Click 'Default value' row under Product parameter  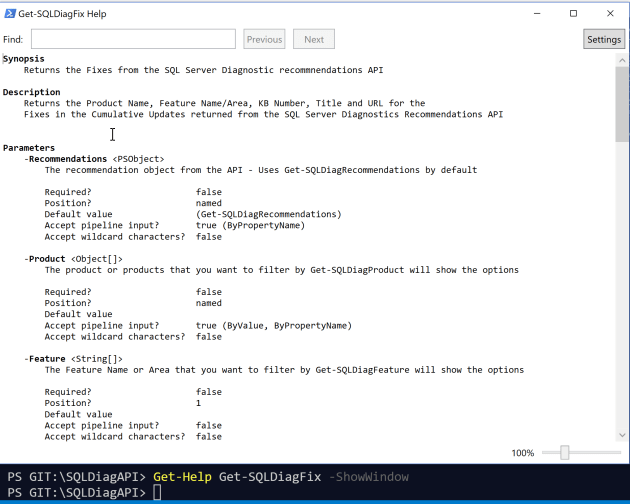click(x=78, y=314)
